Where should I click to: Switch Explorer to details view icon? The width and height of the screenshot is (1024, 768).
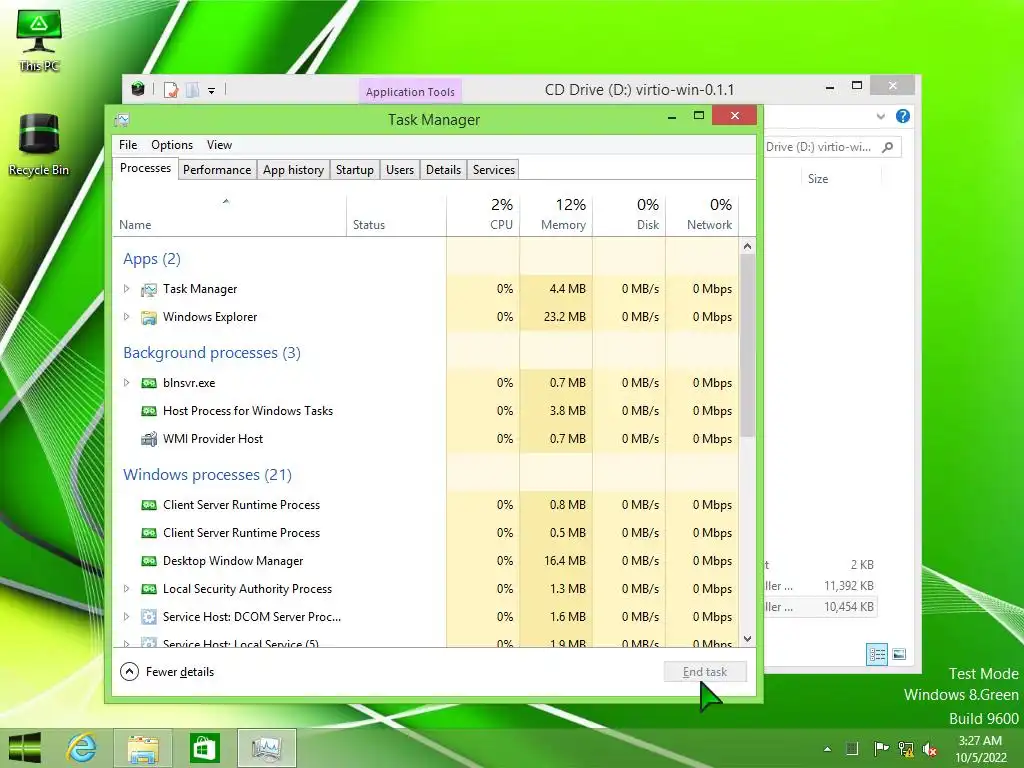tap(876, 654)
